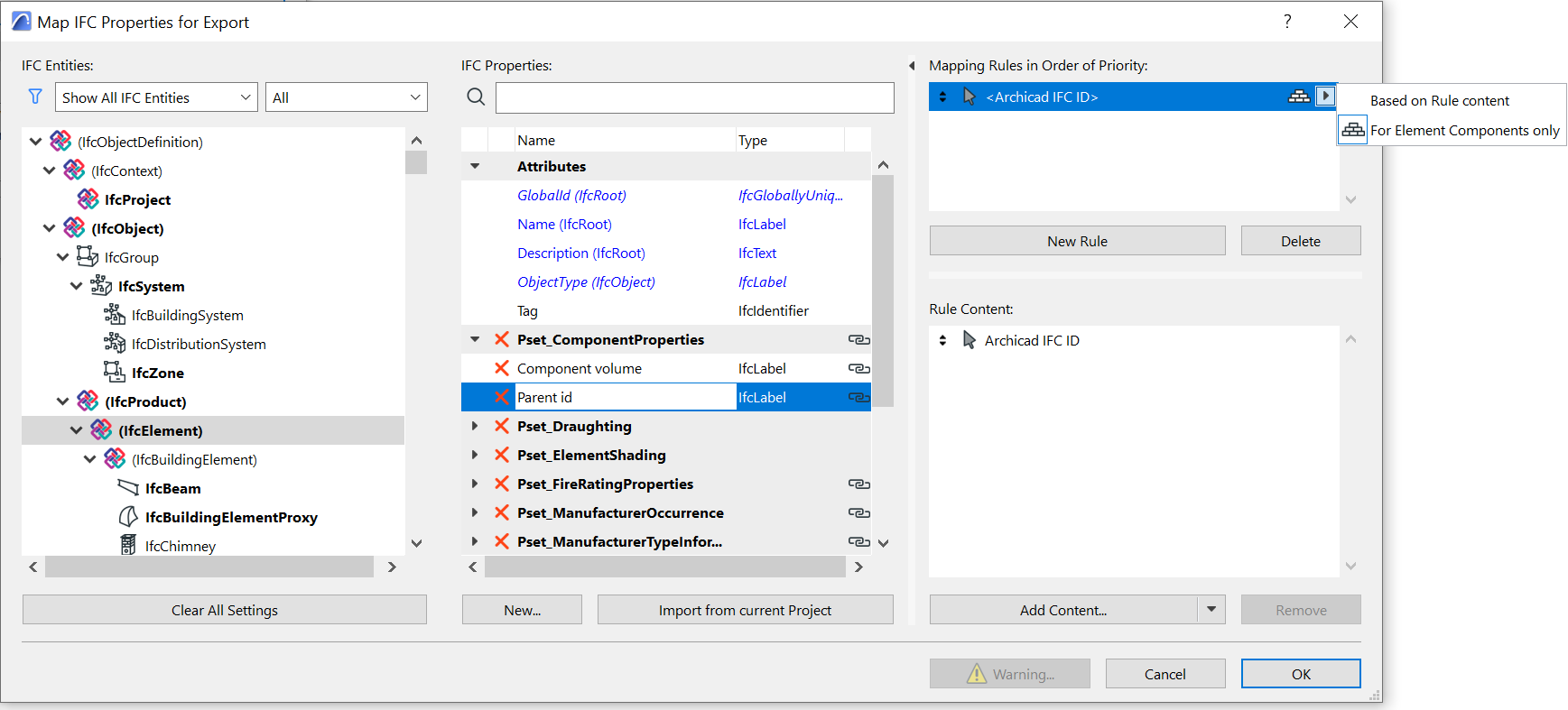This screenshot has width=1568, height=710.
Task: Click the search magnifier icon for IFC Properties
Action: pyautogui.click(x=476, y=97)
